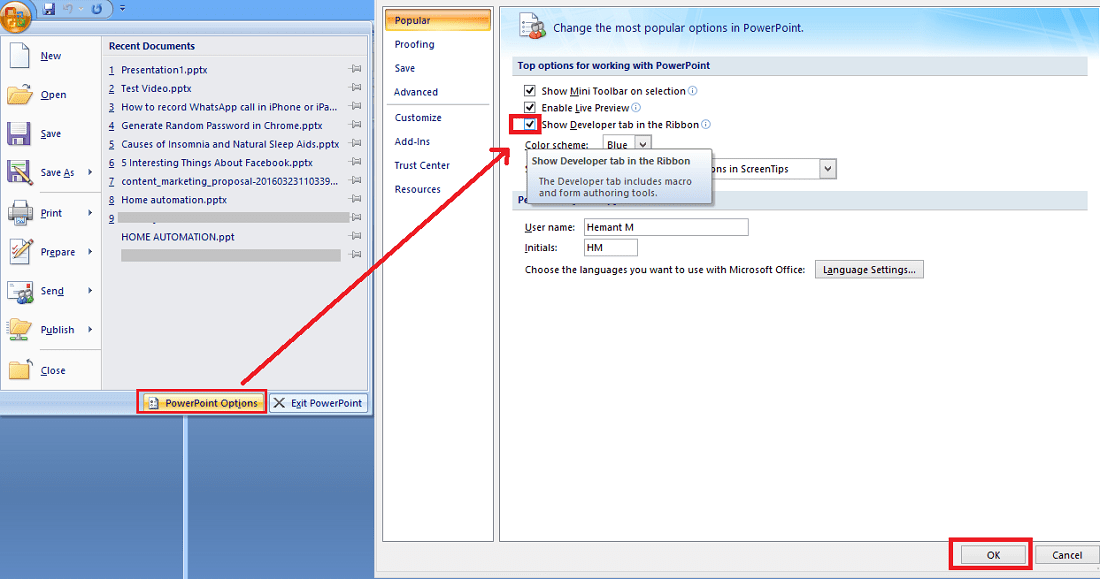The width and height of the screenshot is (1100, 579).
Task: Click OK in PowerPoint Options dialog
Action: click(993, 554)
